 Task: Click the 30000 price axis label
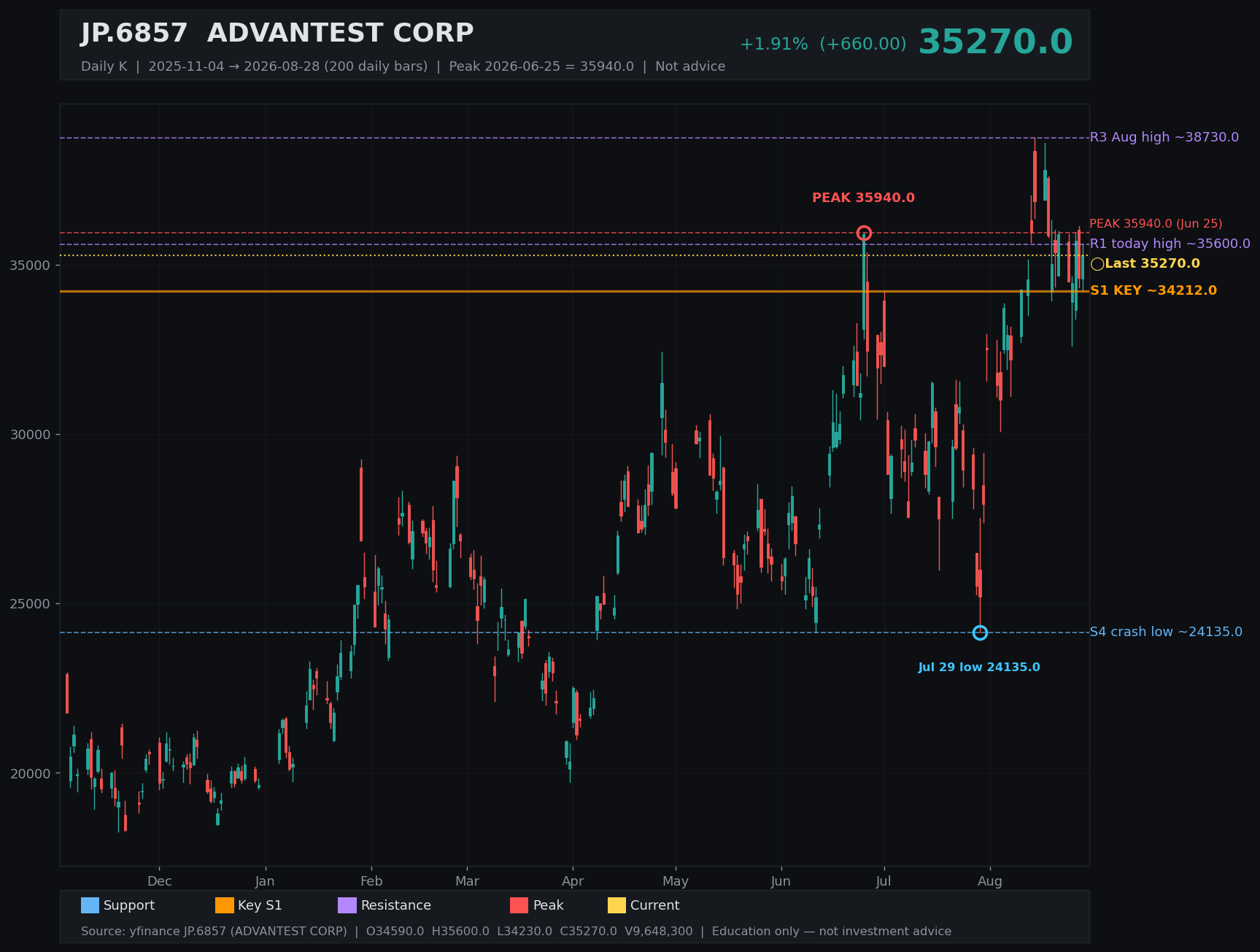(x=30, y=434)
